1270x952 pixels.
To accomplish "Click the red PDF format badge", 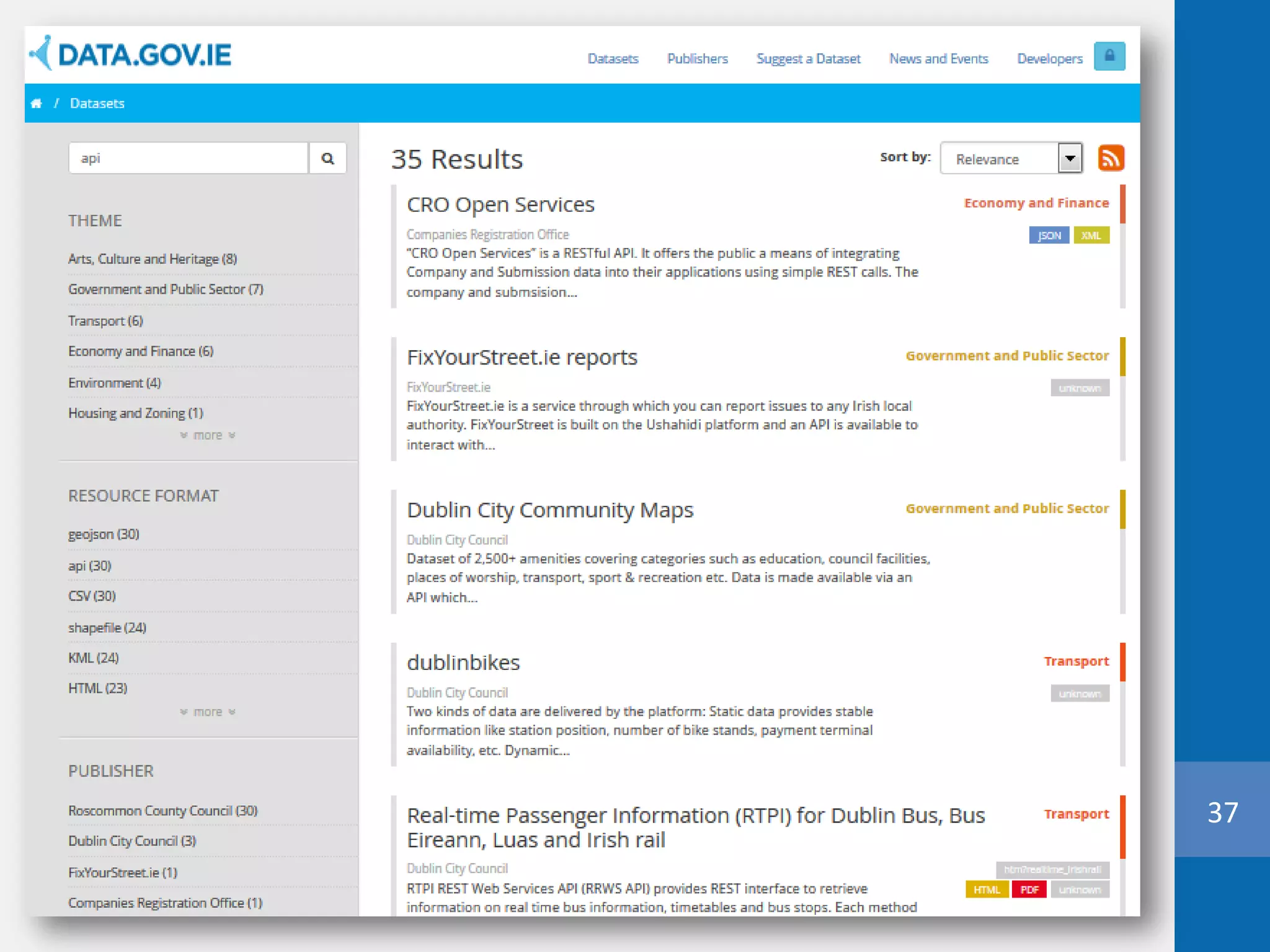I will 1029,890.
